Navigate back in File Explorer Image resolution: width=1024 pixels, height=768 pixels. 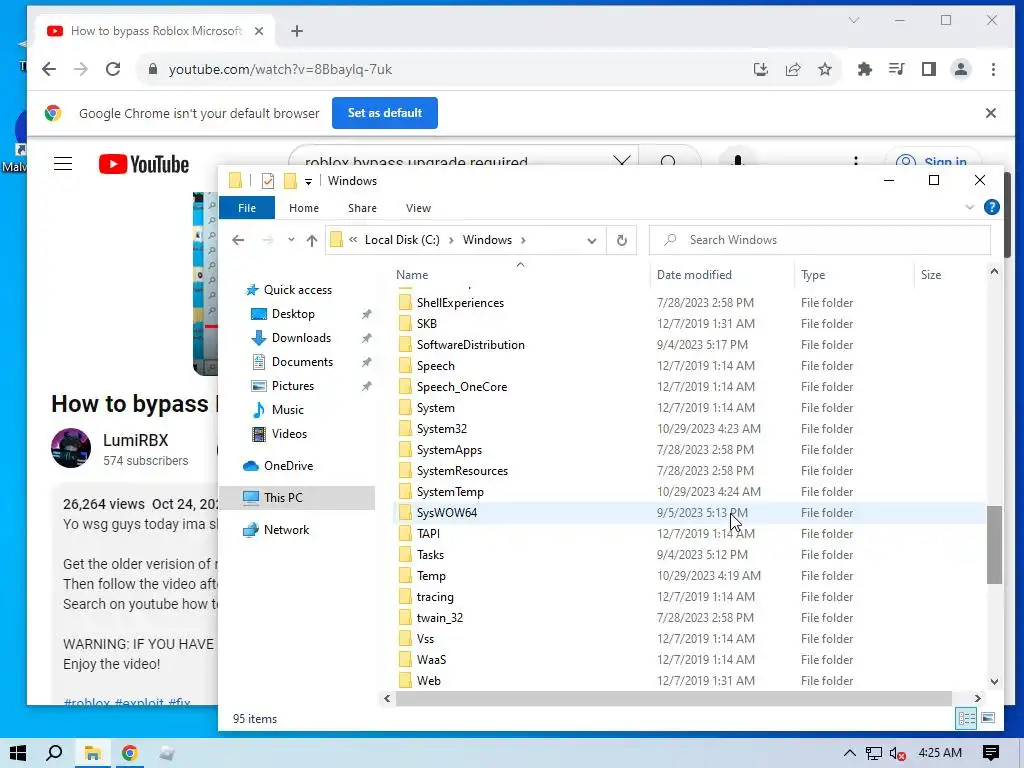pyautogui.click(x=238, y=240)
